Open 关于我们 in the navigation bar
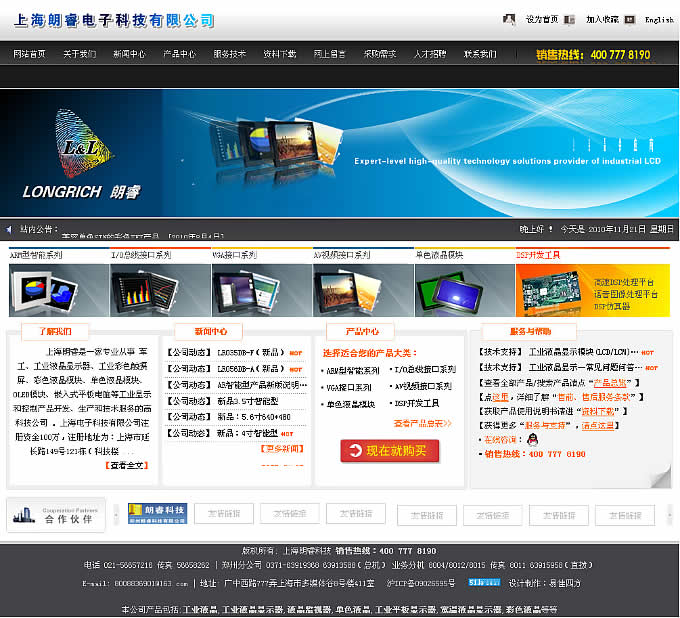The height and width of the screenshot is (618, 680). [79, 54]
